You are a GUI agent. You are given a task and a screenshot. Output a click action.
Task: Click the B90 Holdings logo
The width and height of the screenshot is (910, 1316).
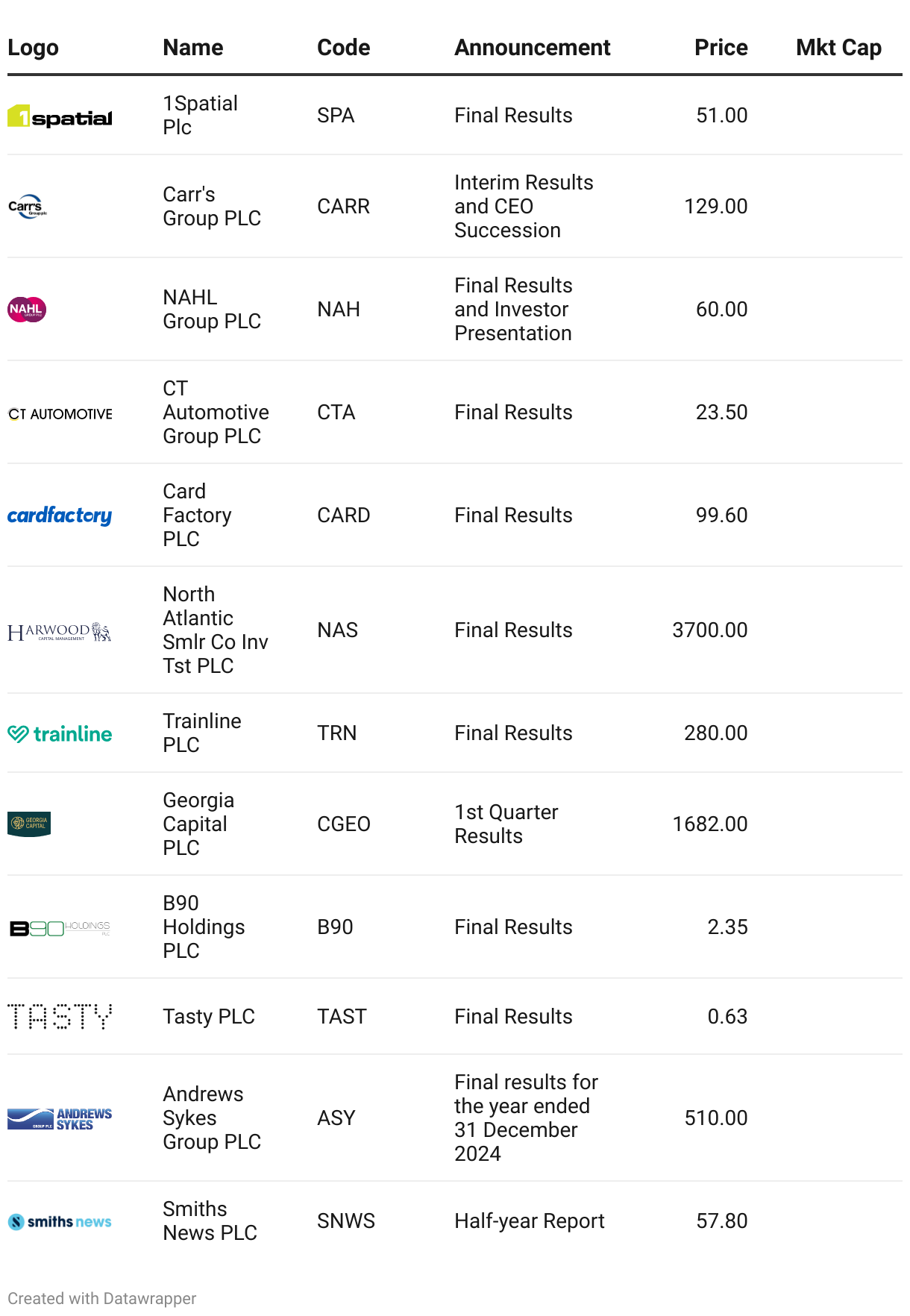point(60,928)
